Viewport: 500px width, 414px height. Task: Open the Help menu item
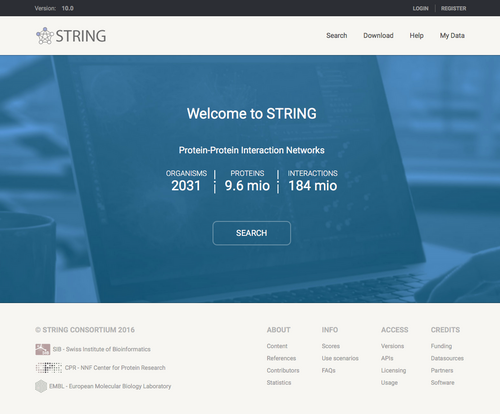tap(417, 35)
